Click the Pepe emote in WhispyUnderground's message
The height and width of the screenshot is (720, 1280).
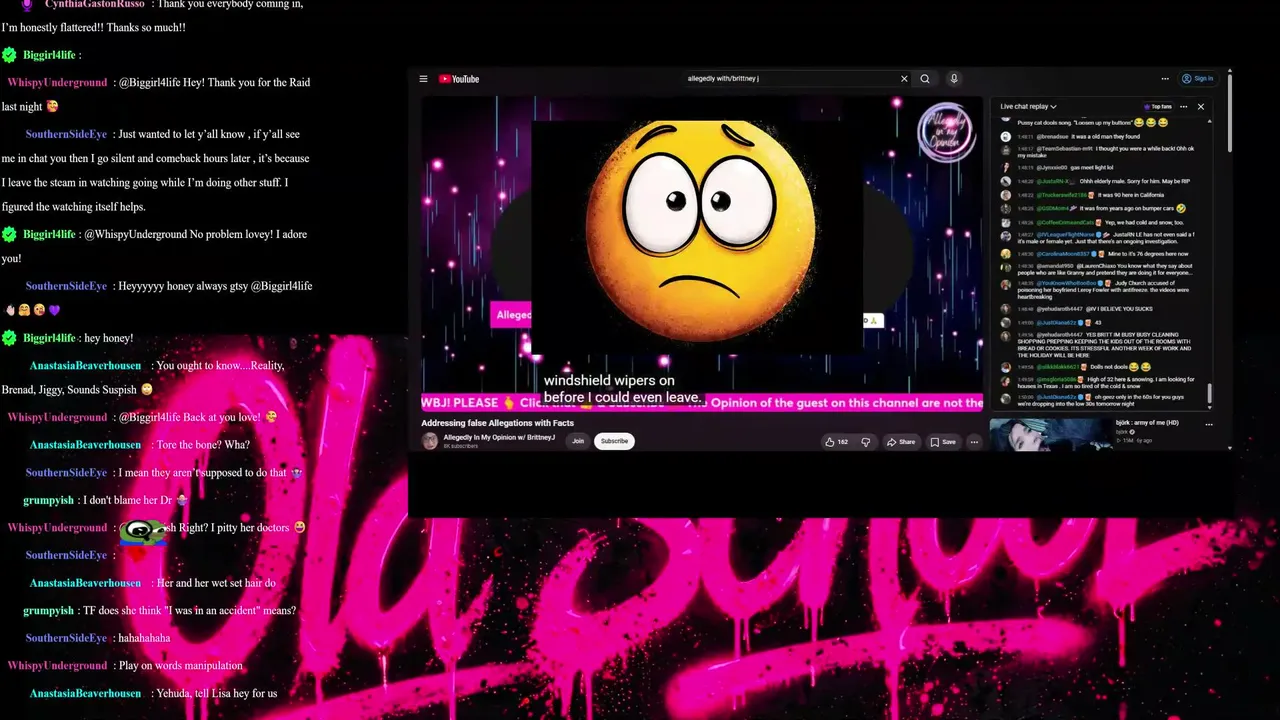click(142, 531)
